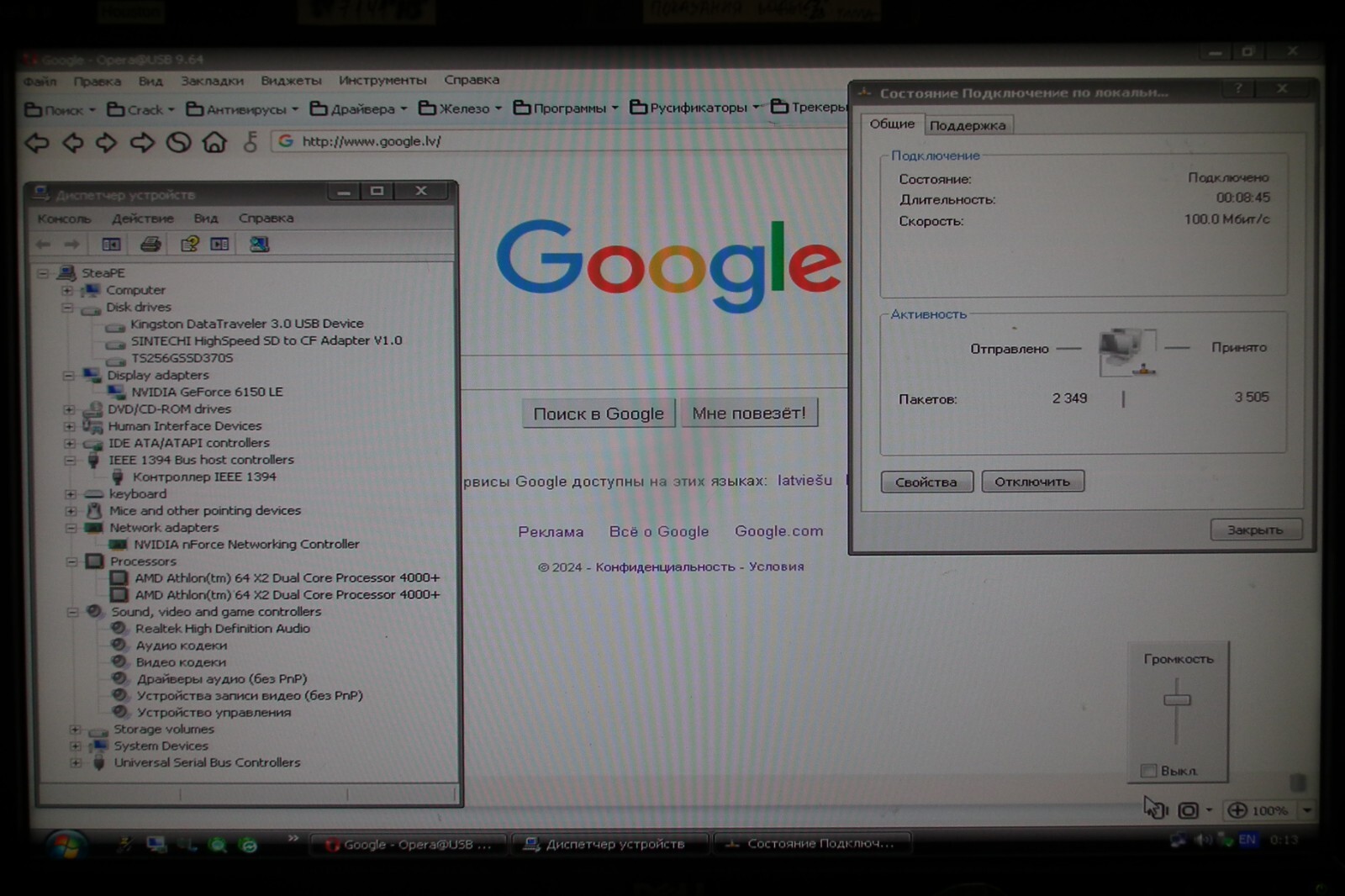
Task: Switch to the Поддержка tab
Action: 968,125
